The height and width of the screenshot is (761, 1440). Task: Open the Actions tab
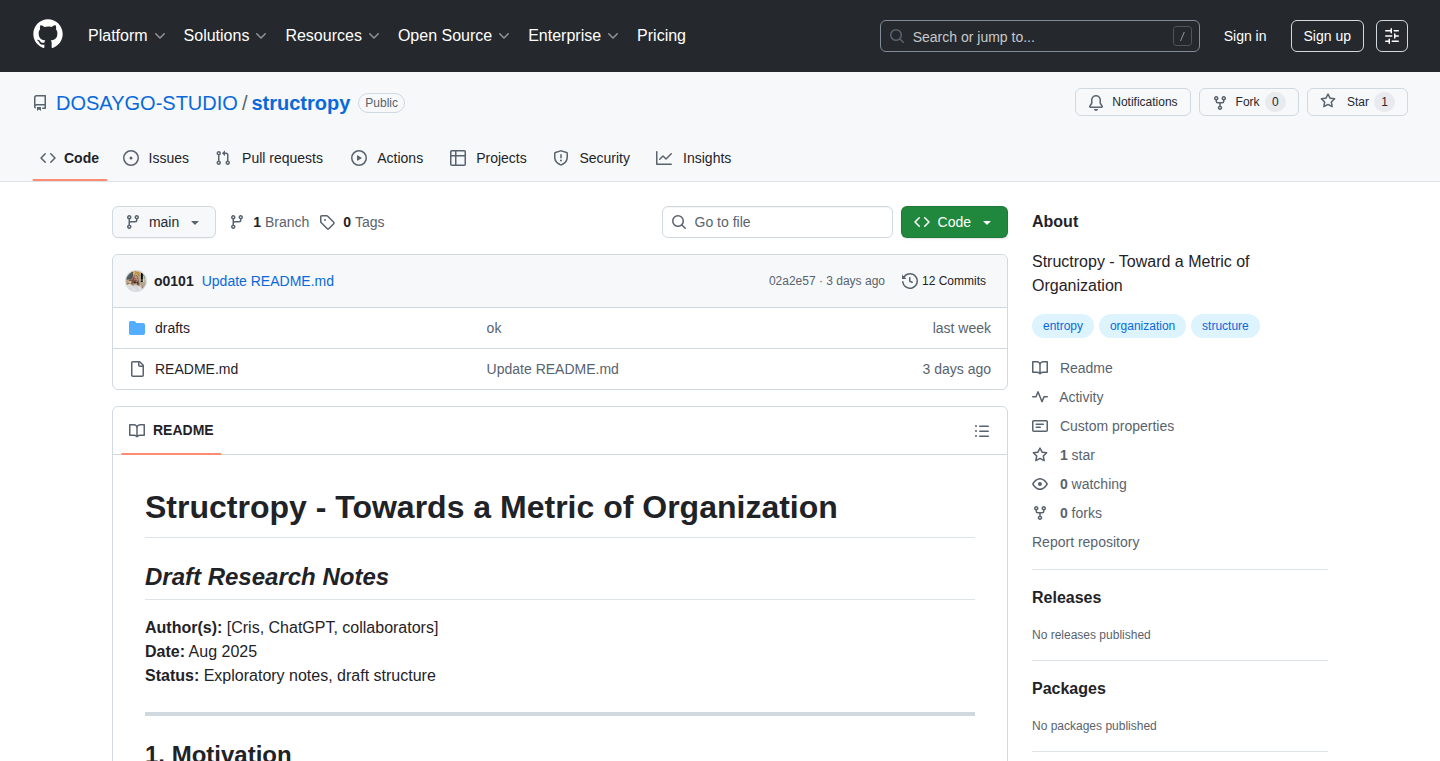[x=387, y=158]
